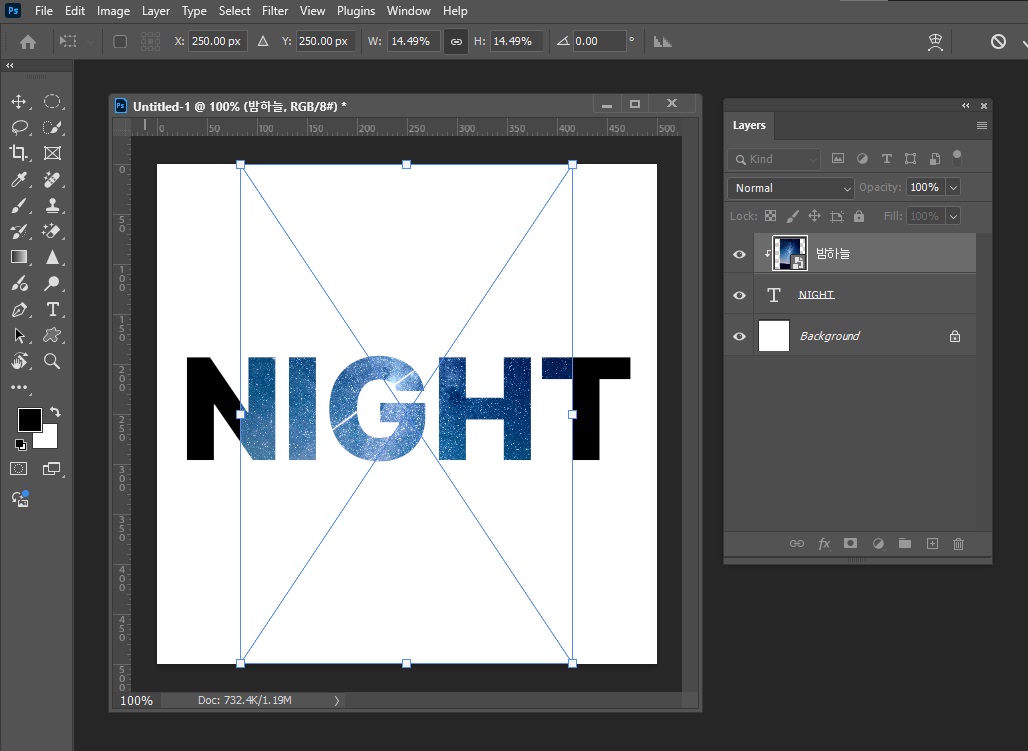Add a layer mask
Viewport: 1028px width, 751px height.
[x=850, y=543]
